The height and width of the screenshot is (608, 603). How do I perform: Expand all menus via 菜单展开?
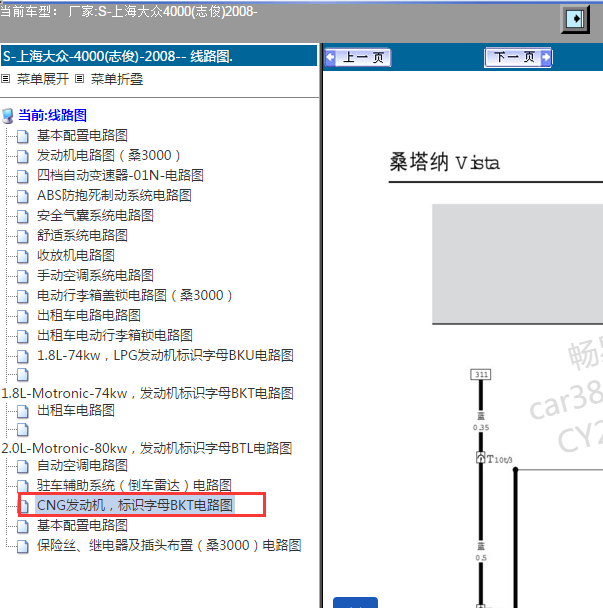coord(43,79)
